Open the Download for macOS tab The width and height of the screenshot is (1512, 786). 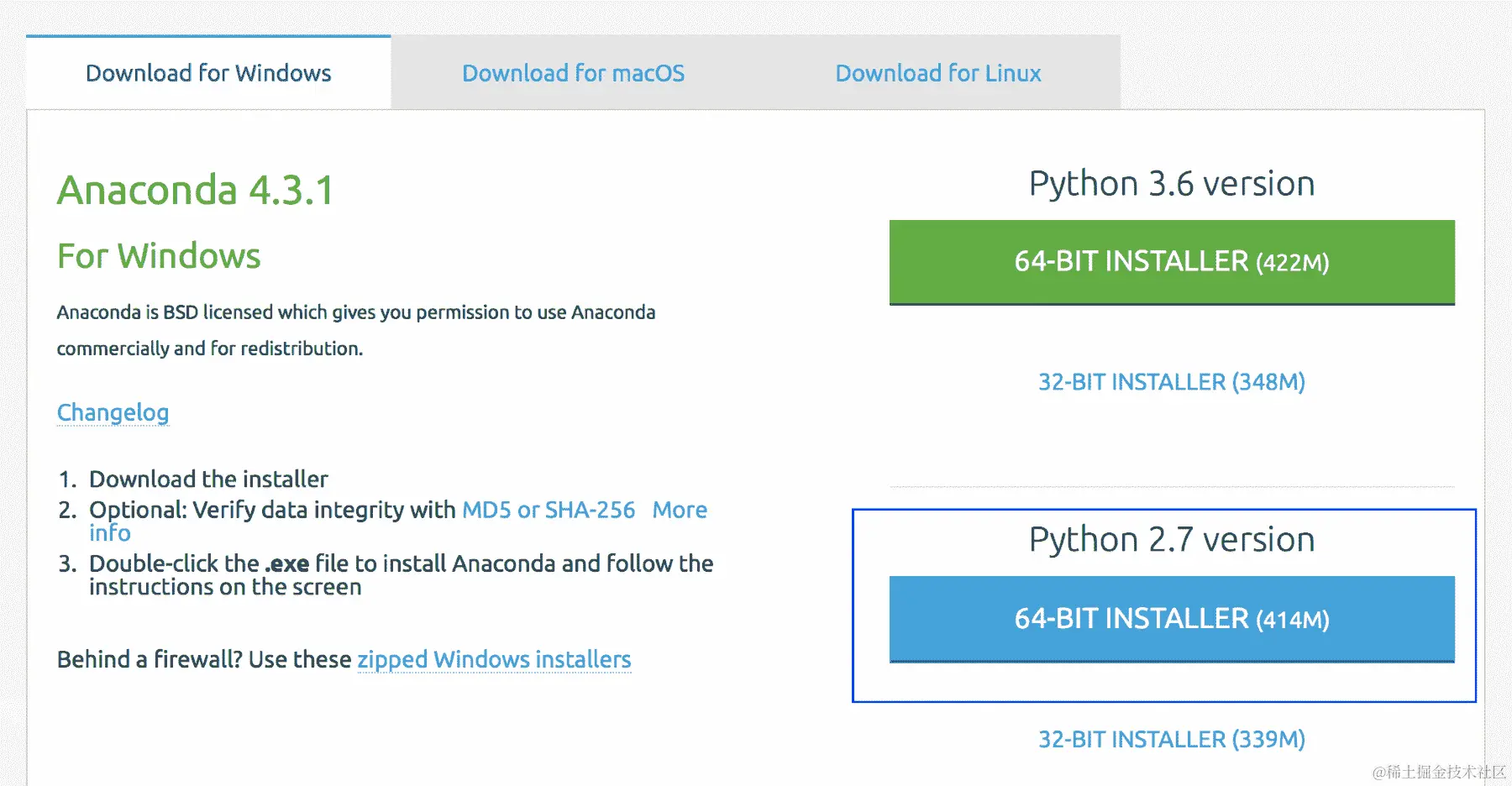point(573,73)
